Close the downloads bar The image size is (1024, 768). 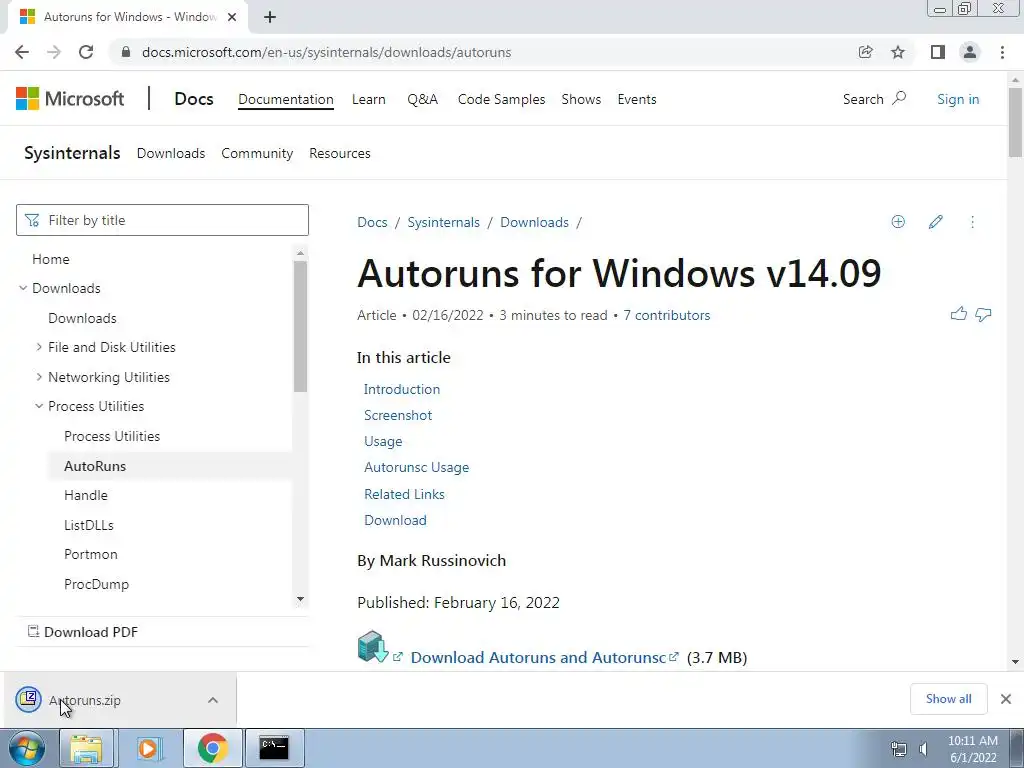click(1006, 699)
